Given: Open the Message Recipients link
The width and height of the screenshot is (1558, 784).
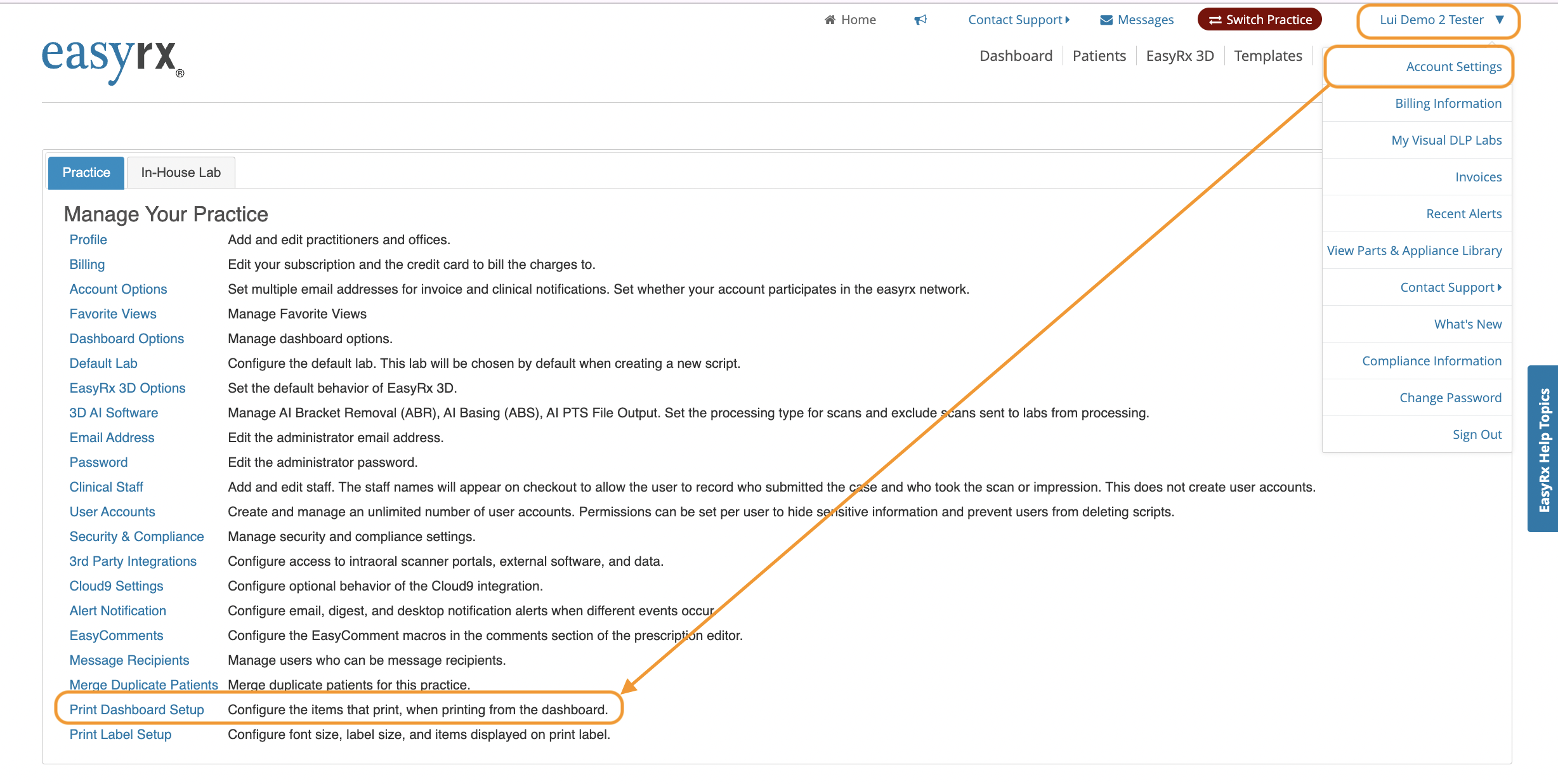Looking at the screenshot, I should (x=129, y=660).
